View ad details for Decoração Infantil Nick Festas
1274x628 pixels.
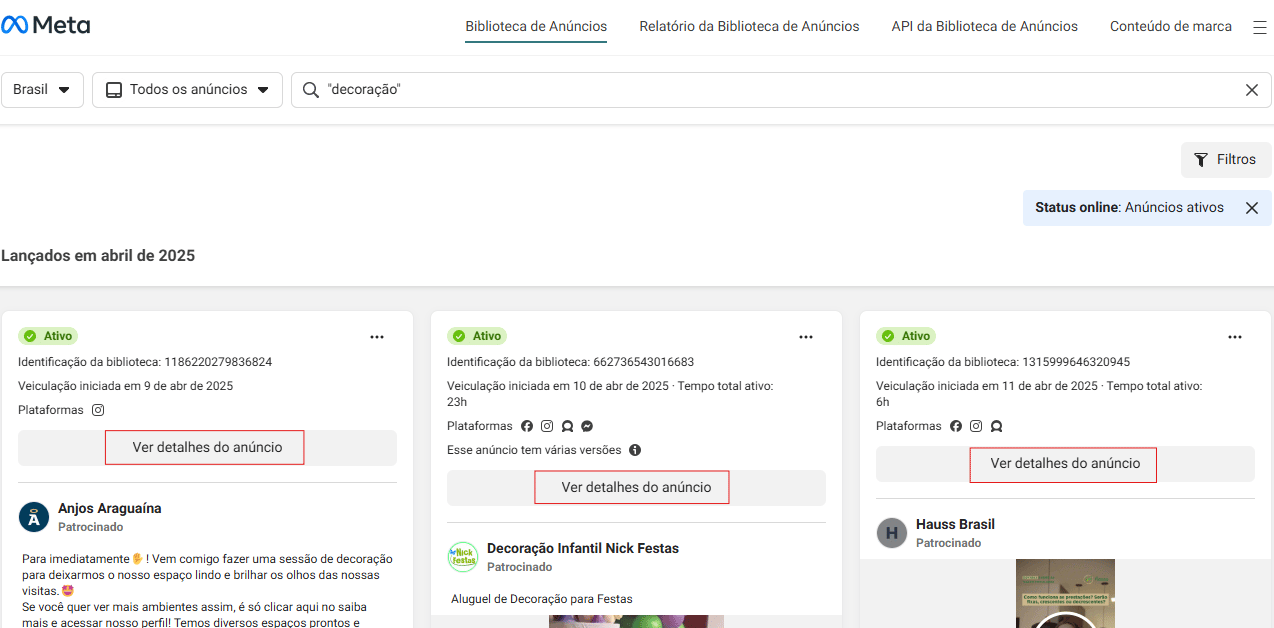tap(636, 488)
